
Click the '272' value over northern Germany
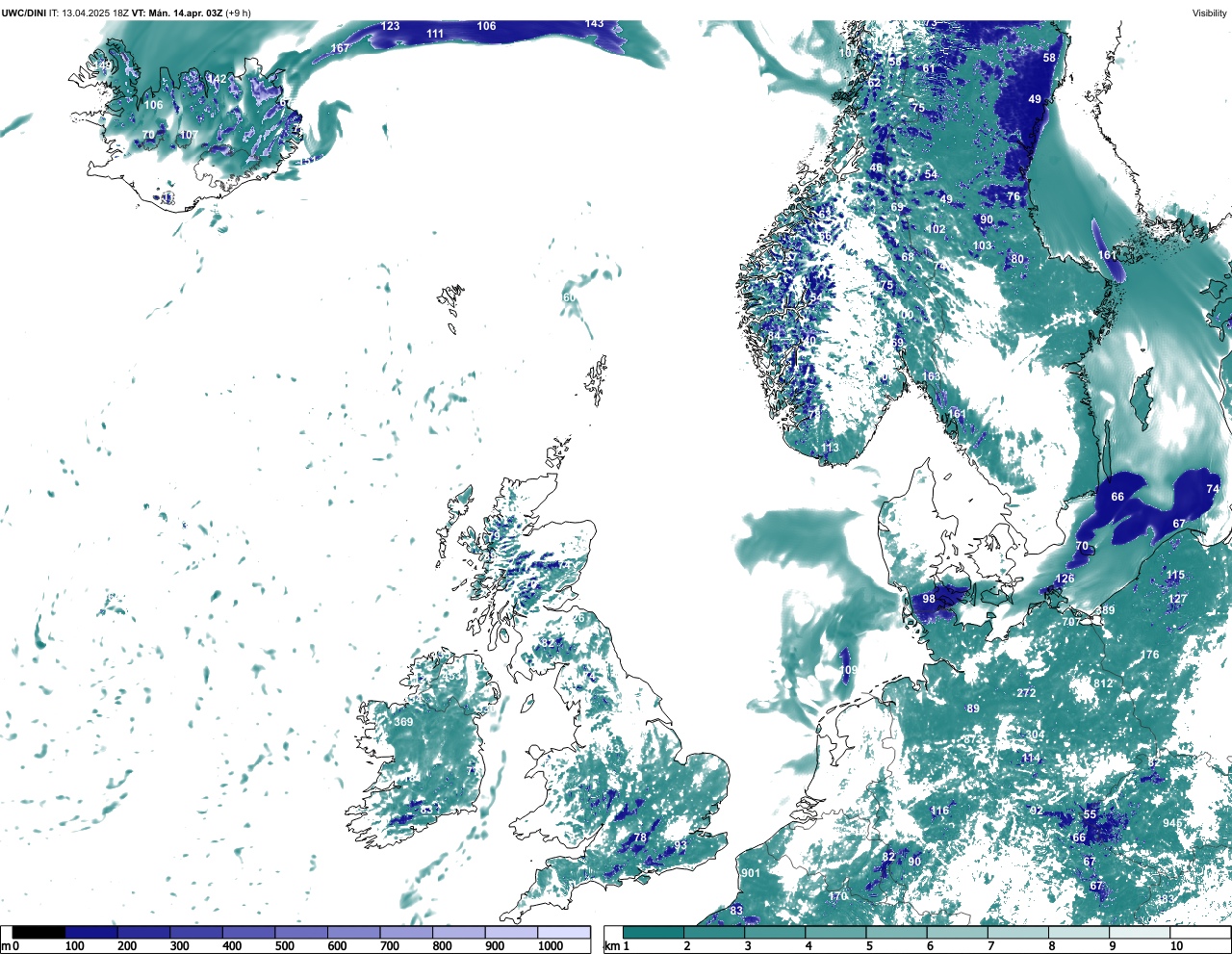pyautogui.click(x=1026, y=693)
